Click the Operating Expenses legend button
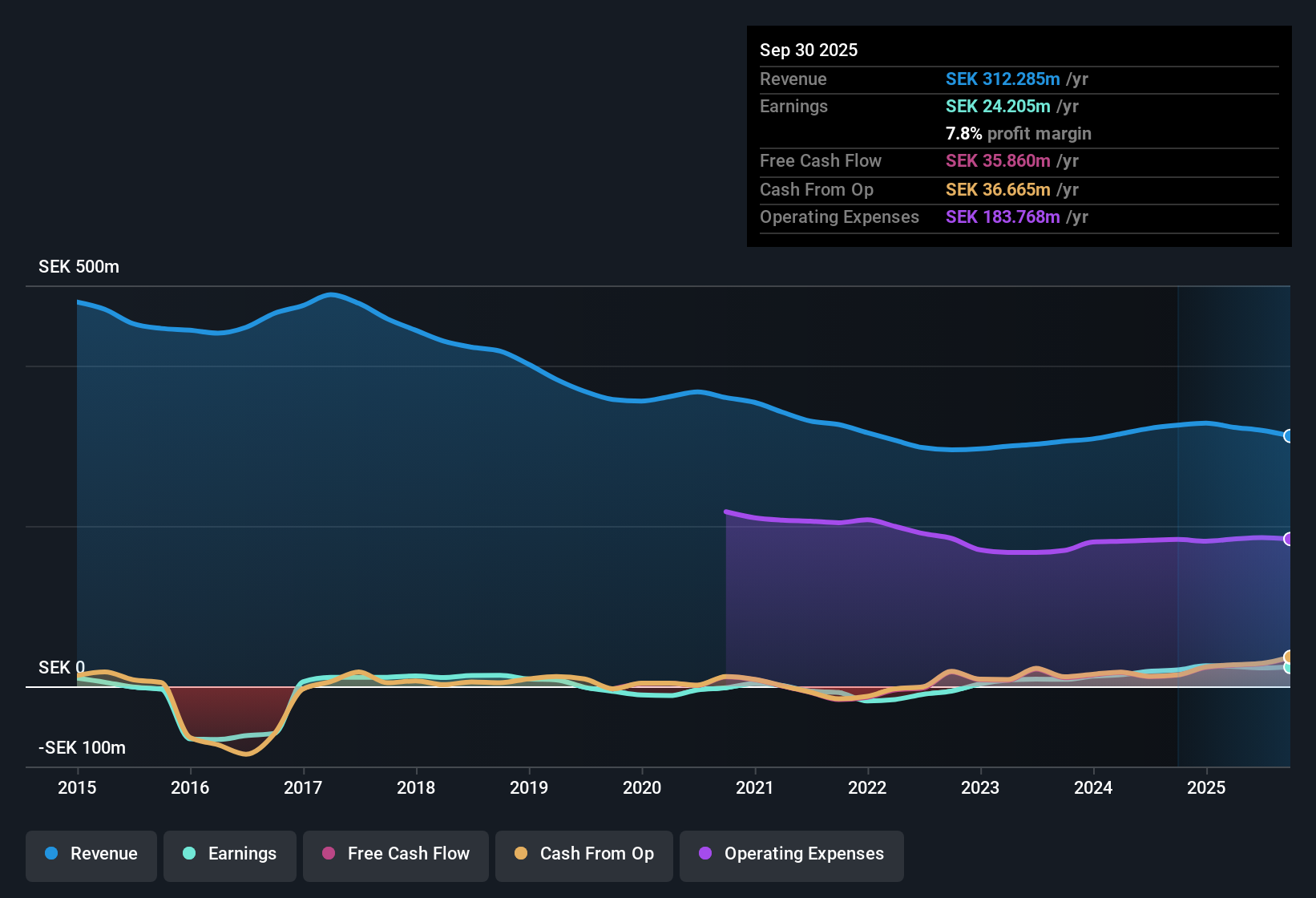 [x=791, y=854]
